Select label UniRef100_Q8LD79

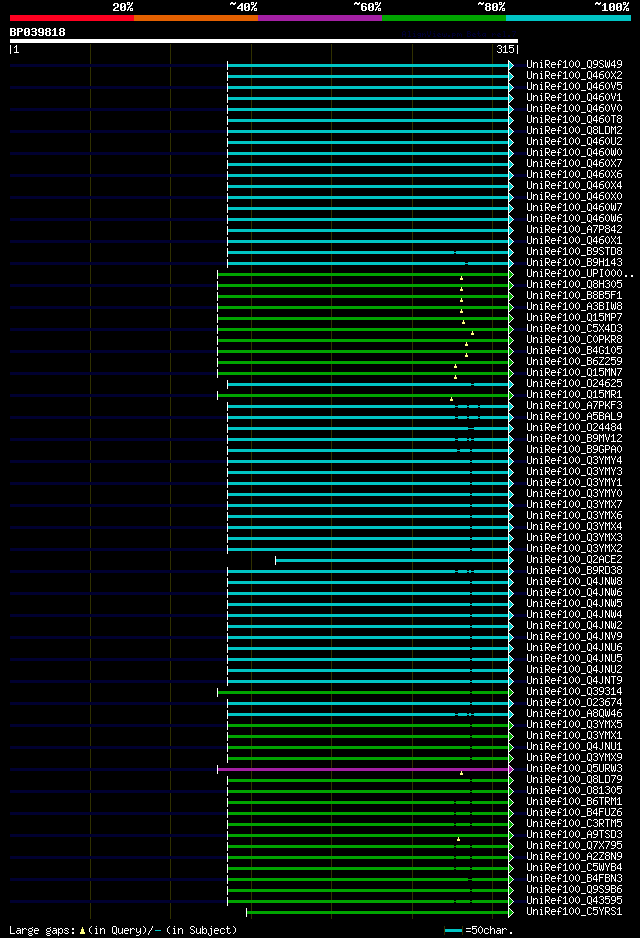point(574,779)
